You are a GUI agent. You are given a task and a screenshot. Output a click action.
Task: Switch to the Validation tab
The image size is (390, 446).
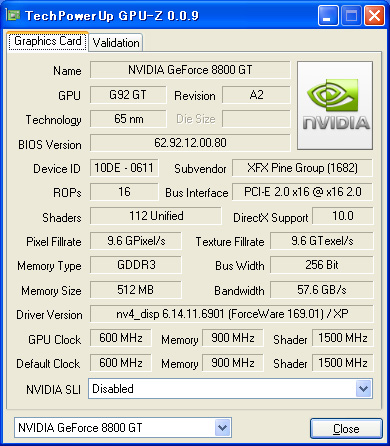pos(116,43)
